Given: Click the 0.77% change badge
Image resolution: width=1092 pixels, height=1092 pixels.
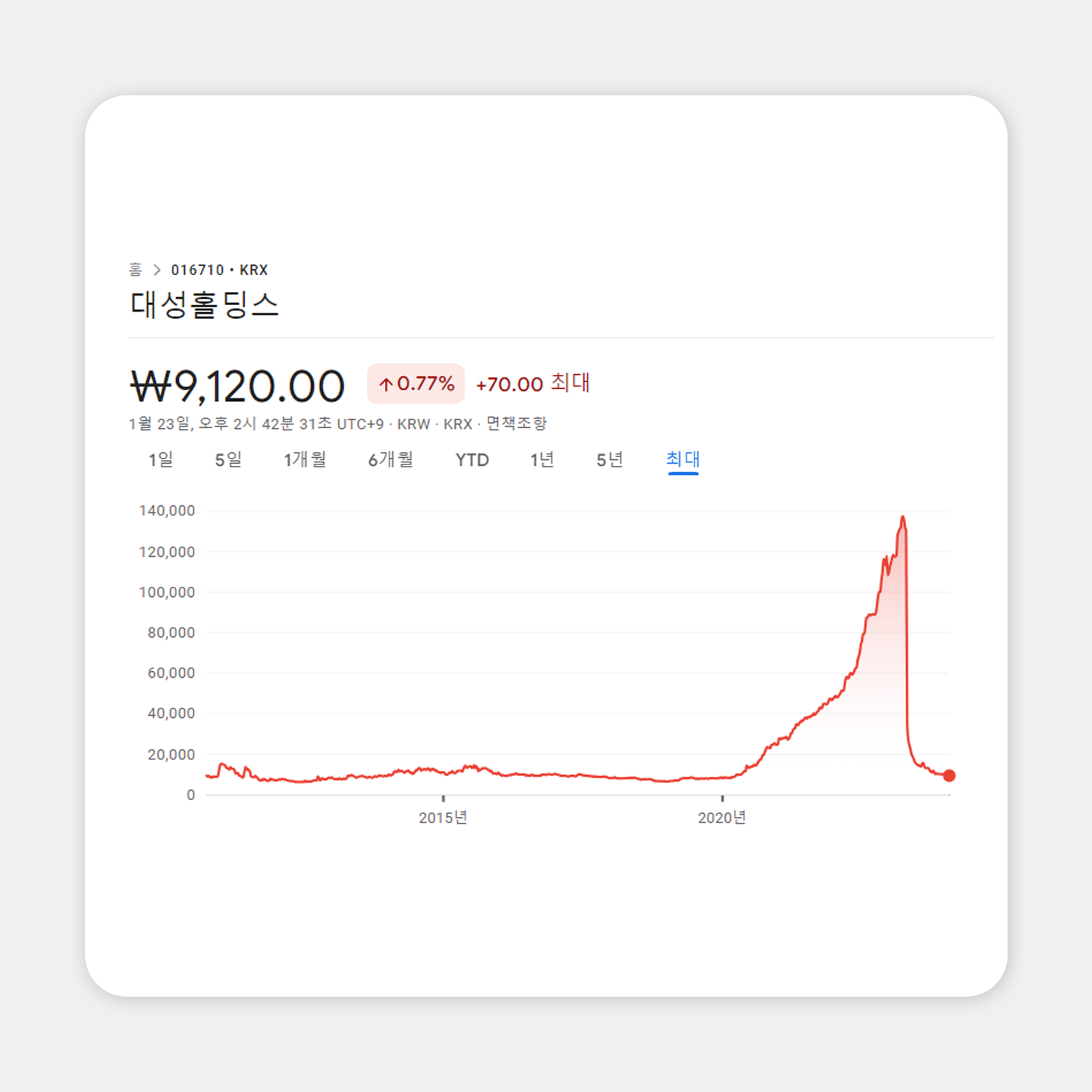Looking at the screenshot, I should (x=416, y=384).
